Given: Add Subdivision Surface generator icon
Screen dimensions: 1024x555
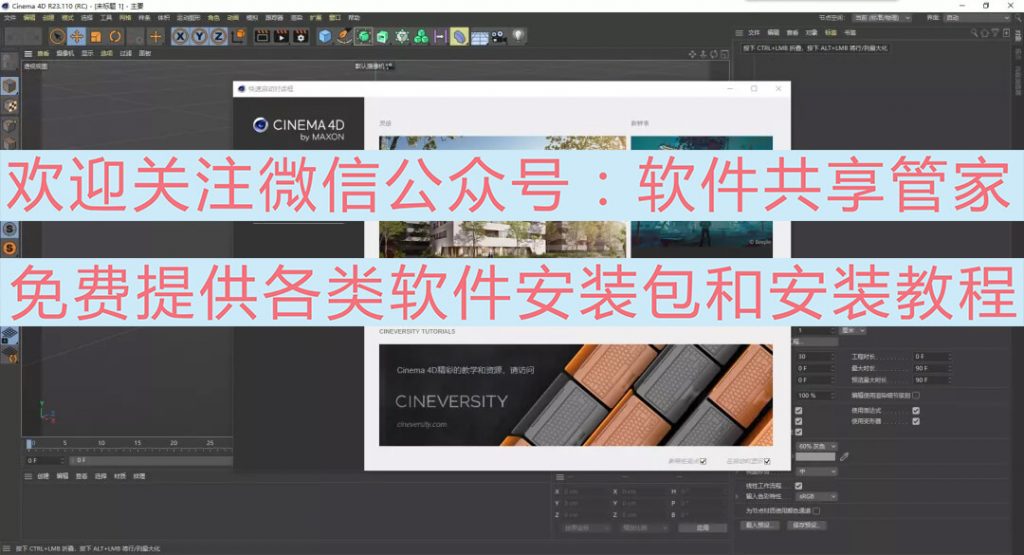Looking at the screenshot, I should click(364, 37).
